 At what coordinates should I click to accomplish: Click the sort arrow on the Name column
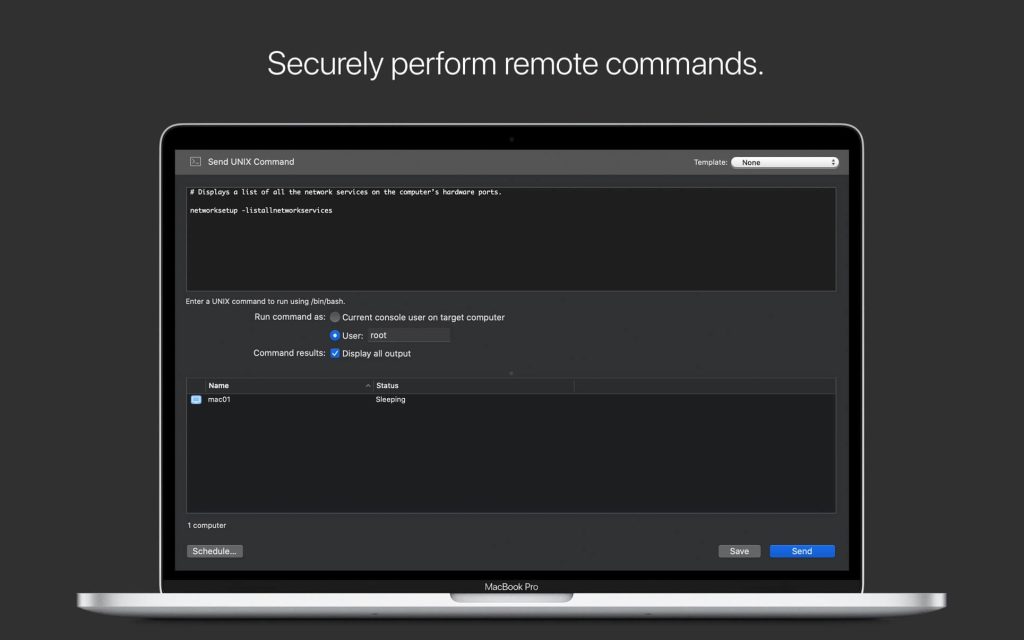pyautogui.click(x=367, y=385)
